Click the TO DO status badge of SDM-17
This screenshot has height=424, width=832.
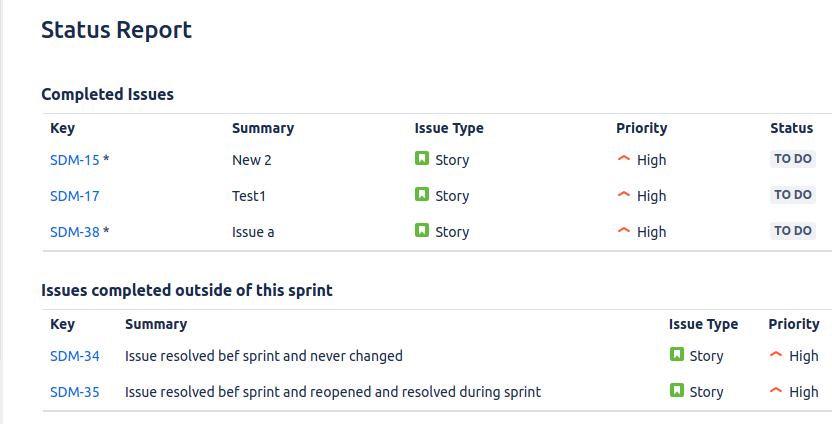click(793, 195)
